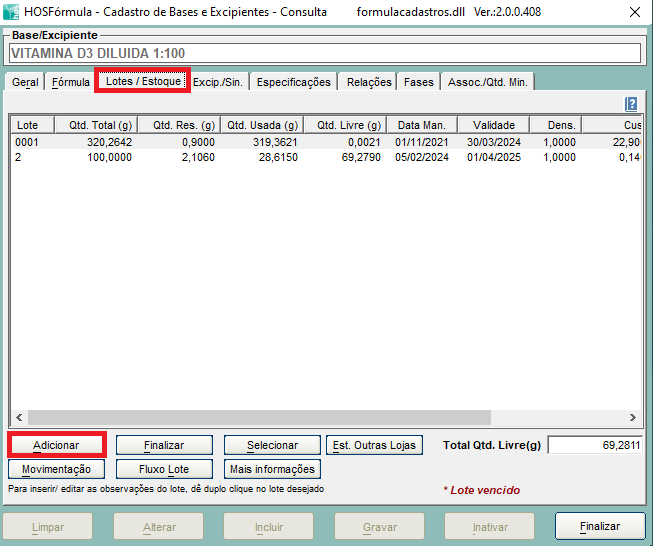The image size is (655, 549).
Task: Click the Mais informações button
Action: pos(272,469)
